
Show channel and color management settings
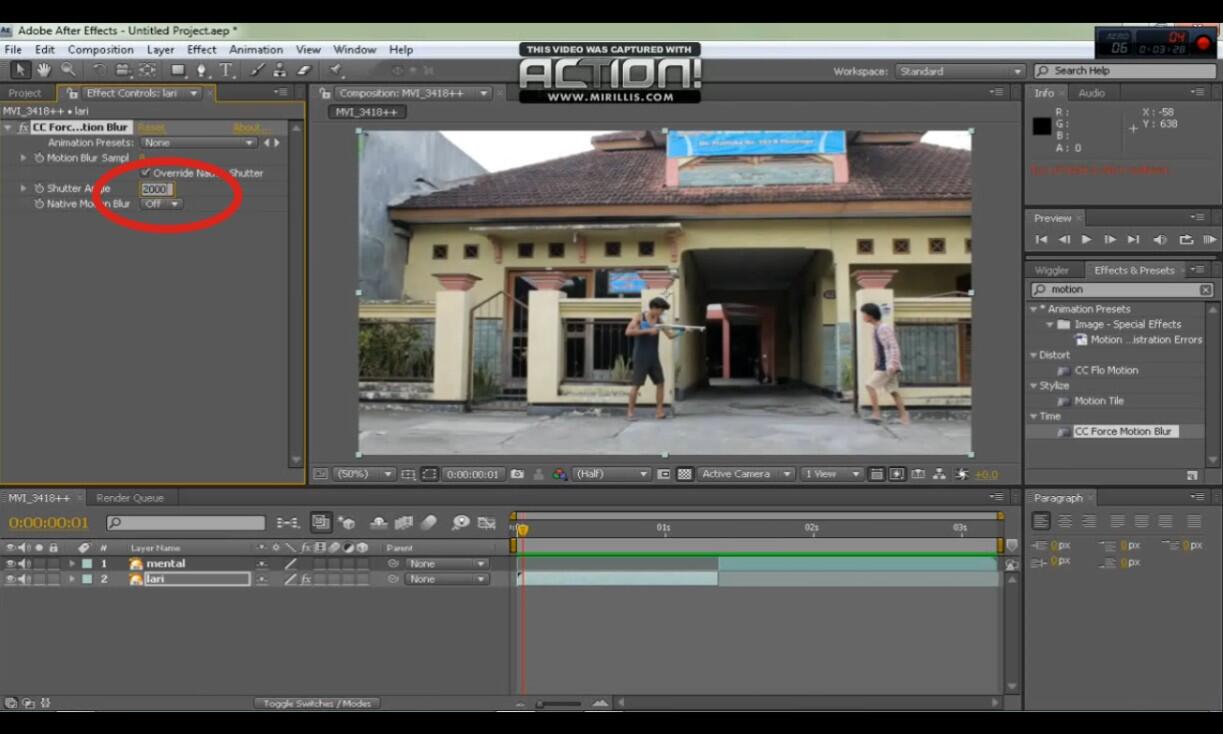coord(559,474)
